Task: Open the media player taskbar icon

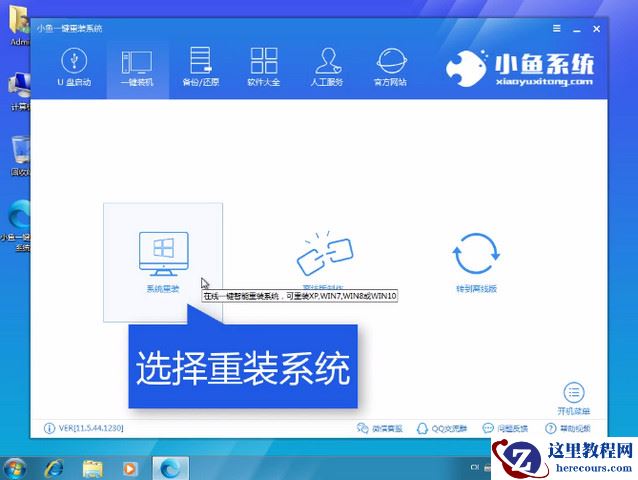Action: point(130,469)
